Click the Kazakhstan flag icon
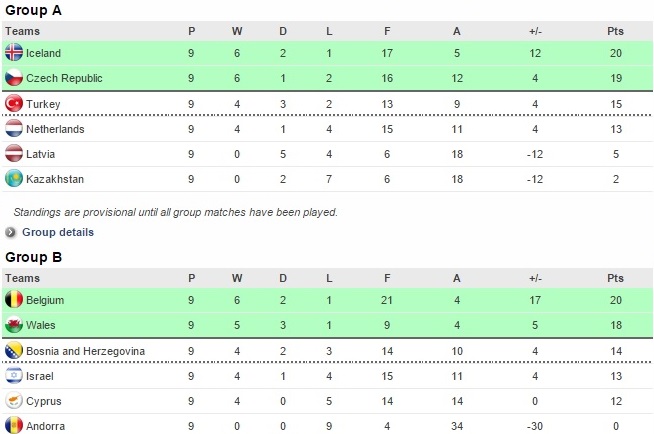The width and height of the screenshot is (654, 434). coord(14,179)
